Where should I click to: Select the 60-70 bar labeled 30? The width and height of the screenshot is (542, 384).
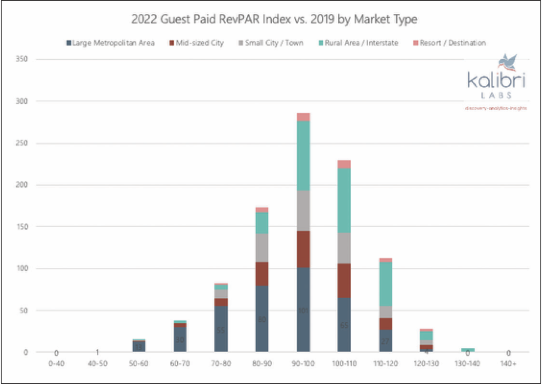pos(180,339)
